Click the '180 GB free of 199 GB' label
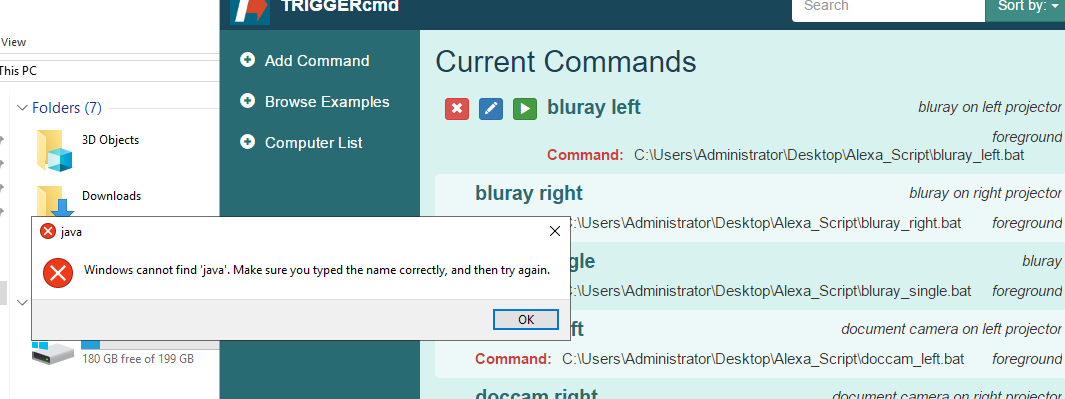Screen dimensions: 1065x399 point(138,358)
